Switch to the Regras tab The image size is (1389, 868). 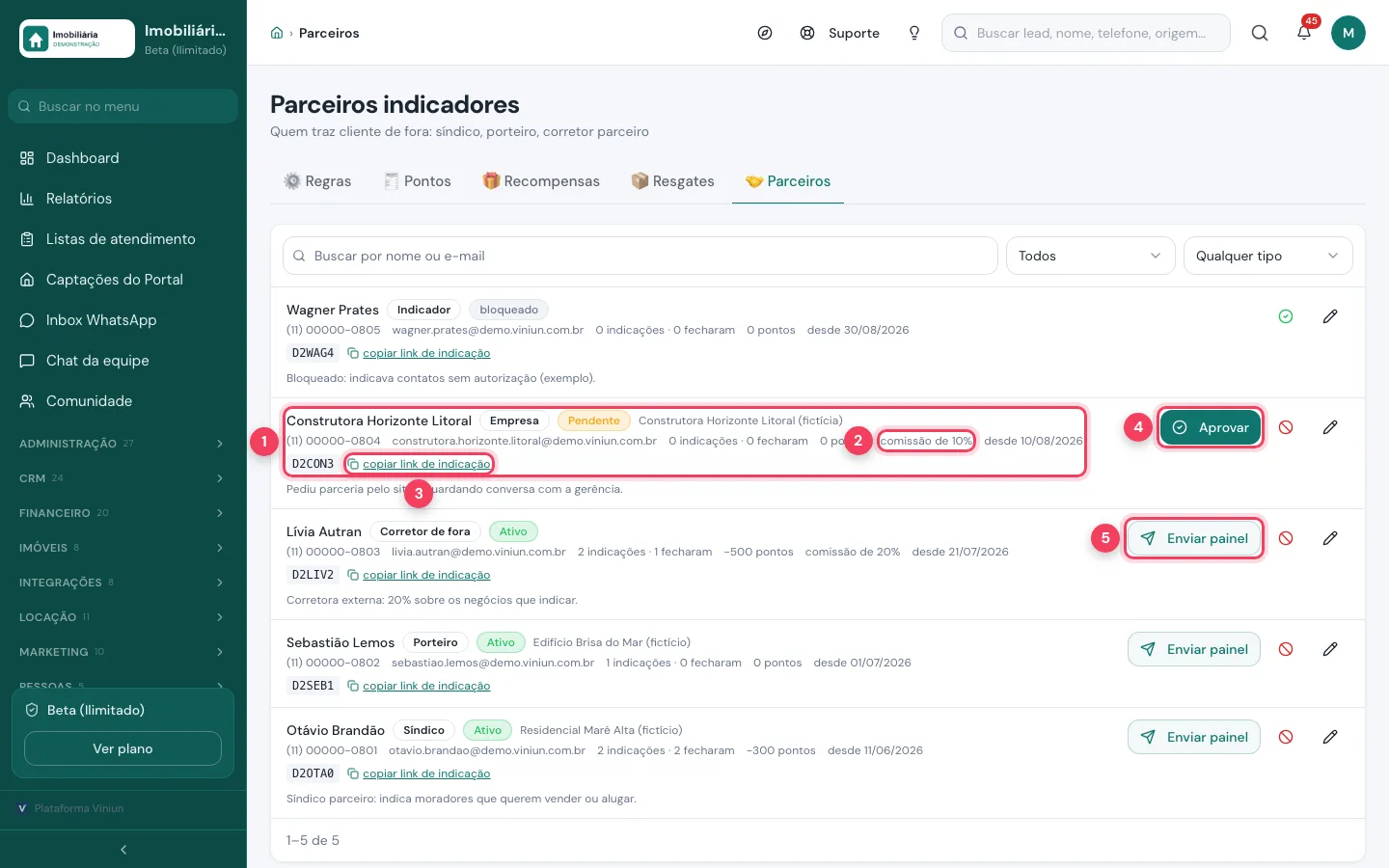(317, 181)
